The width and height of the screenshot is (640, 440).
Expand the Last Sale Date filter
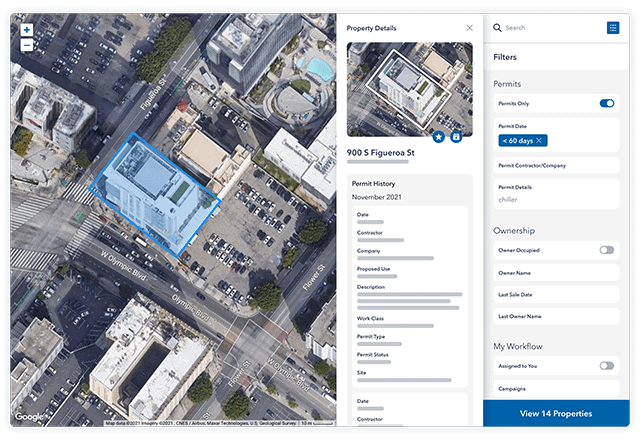point(556,294)
